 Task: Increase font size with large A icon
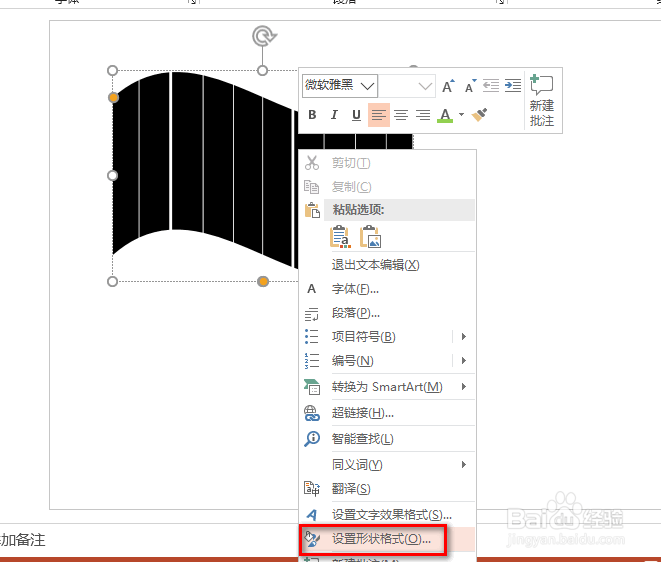pos(448,86)
